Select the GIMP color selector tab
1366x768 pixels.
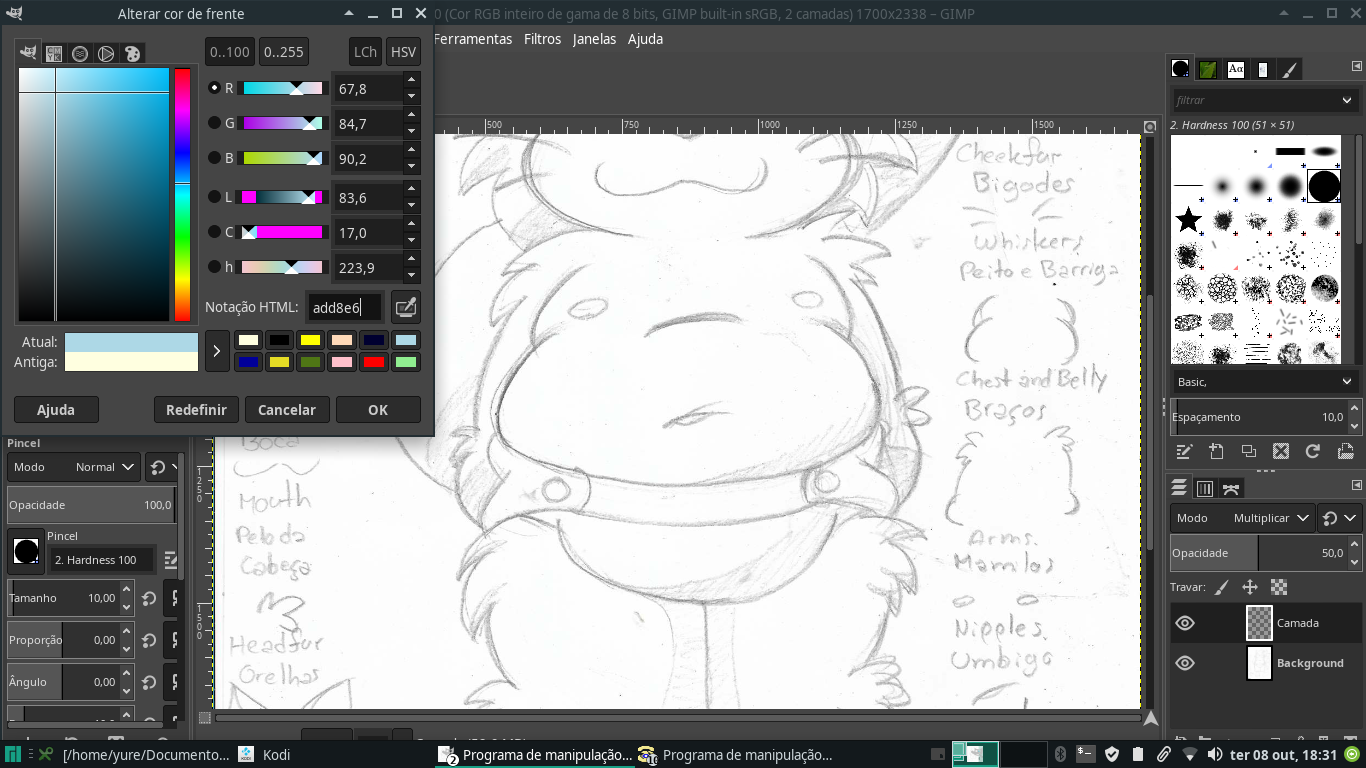pyautogui.click(x=28, y=53)
